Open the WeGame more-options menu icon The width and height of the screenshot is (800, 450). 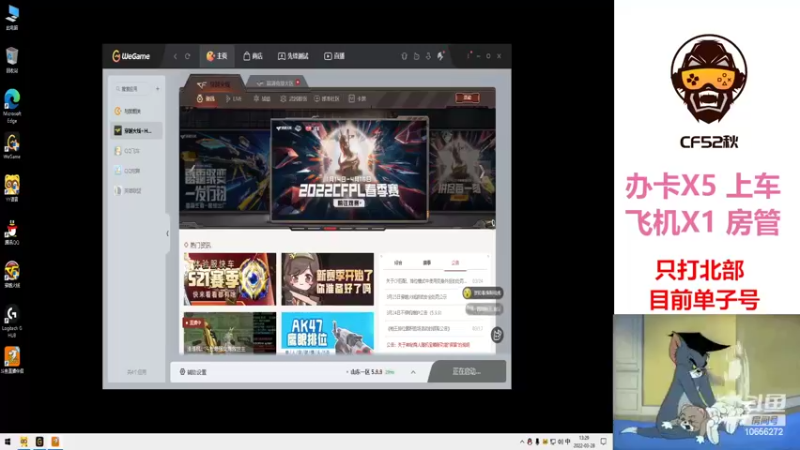tap(468, 55)
